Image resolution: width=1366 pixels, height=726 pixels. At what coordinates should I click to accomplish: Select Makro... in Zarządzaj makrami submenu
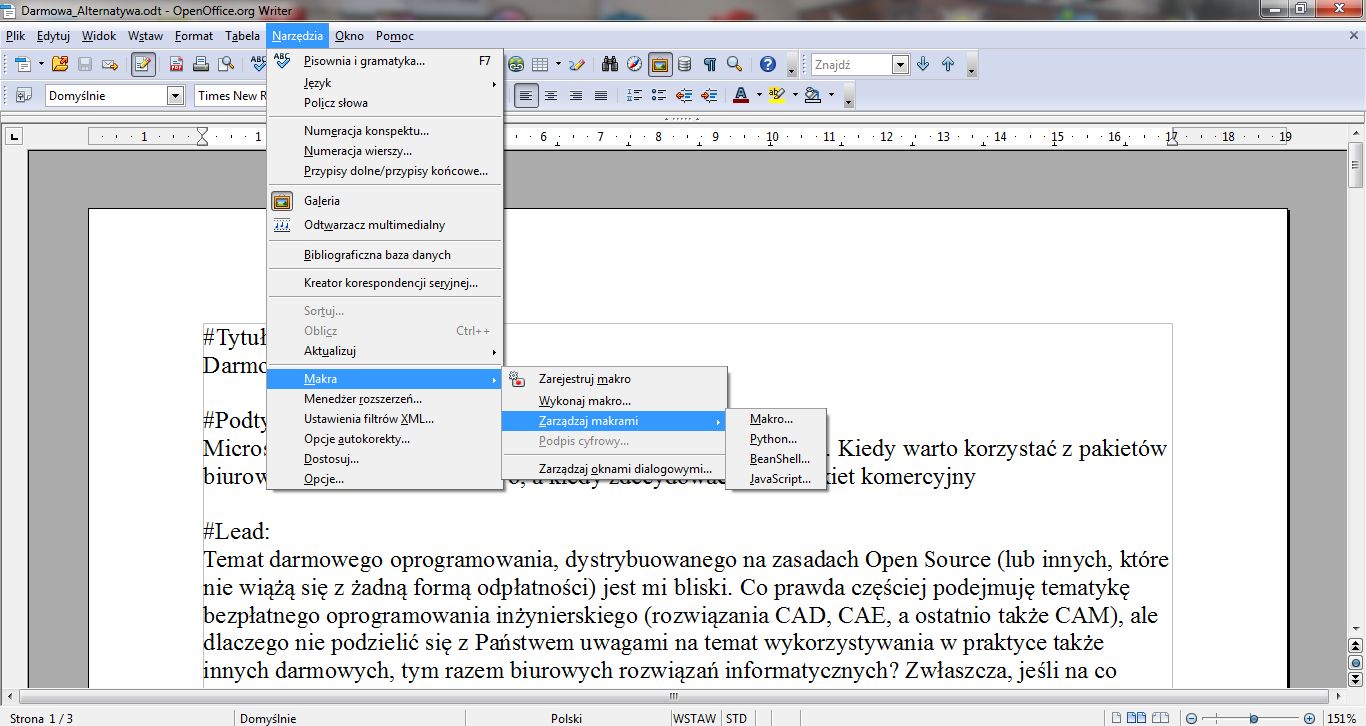click(x=776, y=419)
